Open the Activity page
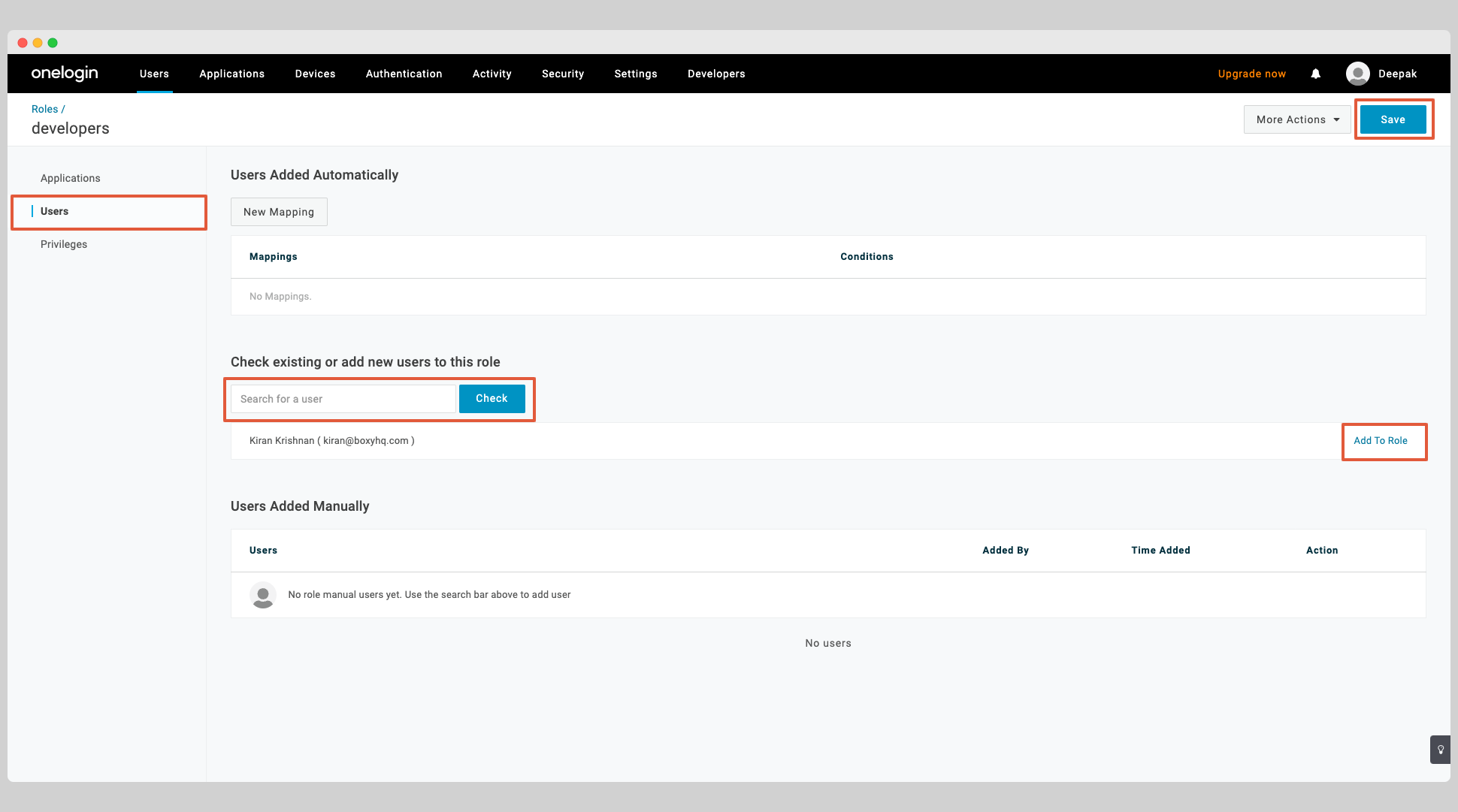1458x812 pixels. [492, 74]
